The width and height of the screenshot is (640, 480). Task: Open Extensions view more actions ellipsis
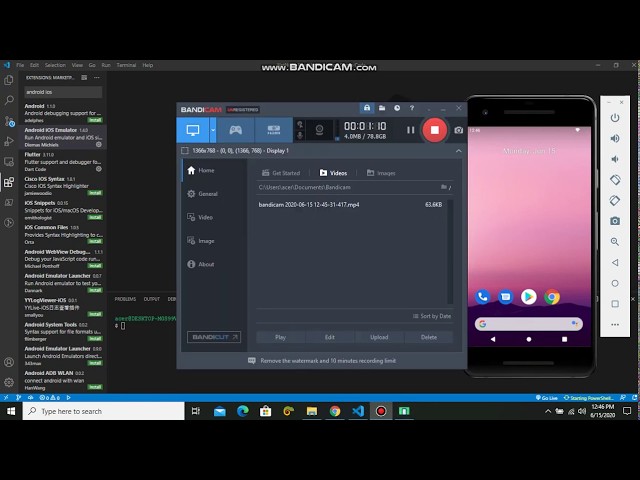coord(97,78)
